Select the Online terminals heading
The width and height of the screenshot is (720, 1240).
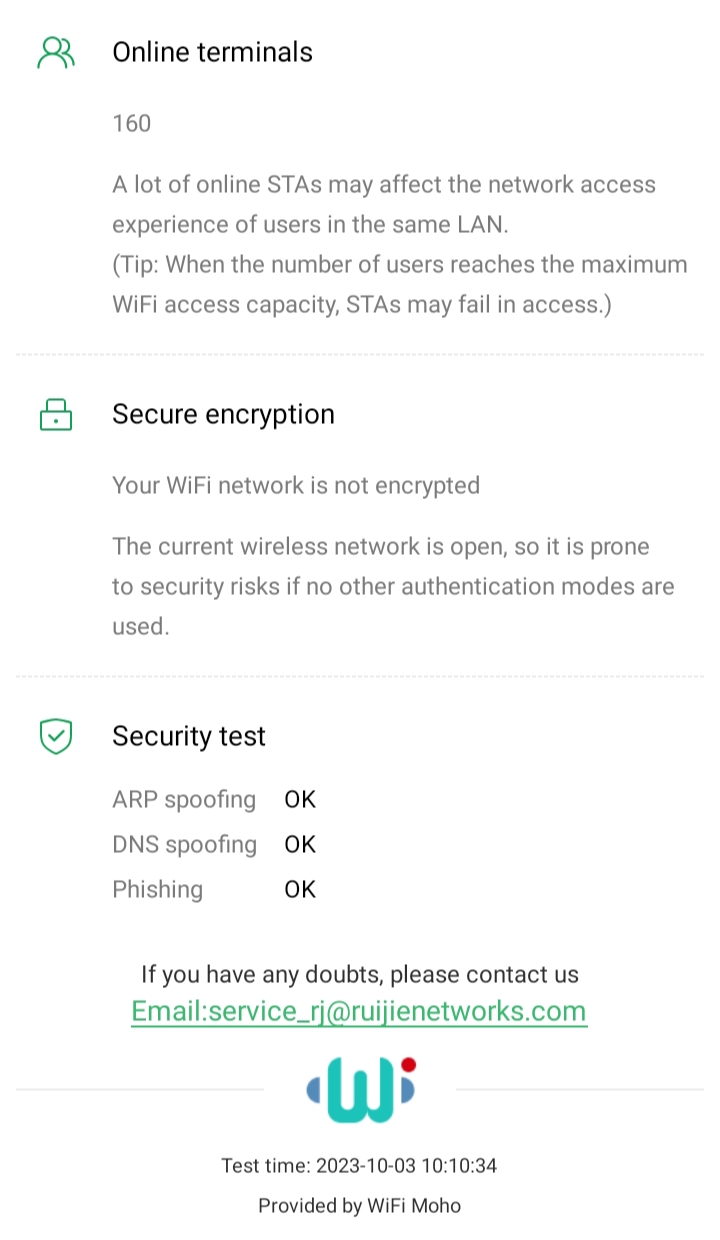pyautogui.click(x=212, y=52)
